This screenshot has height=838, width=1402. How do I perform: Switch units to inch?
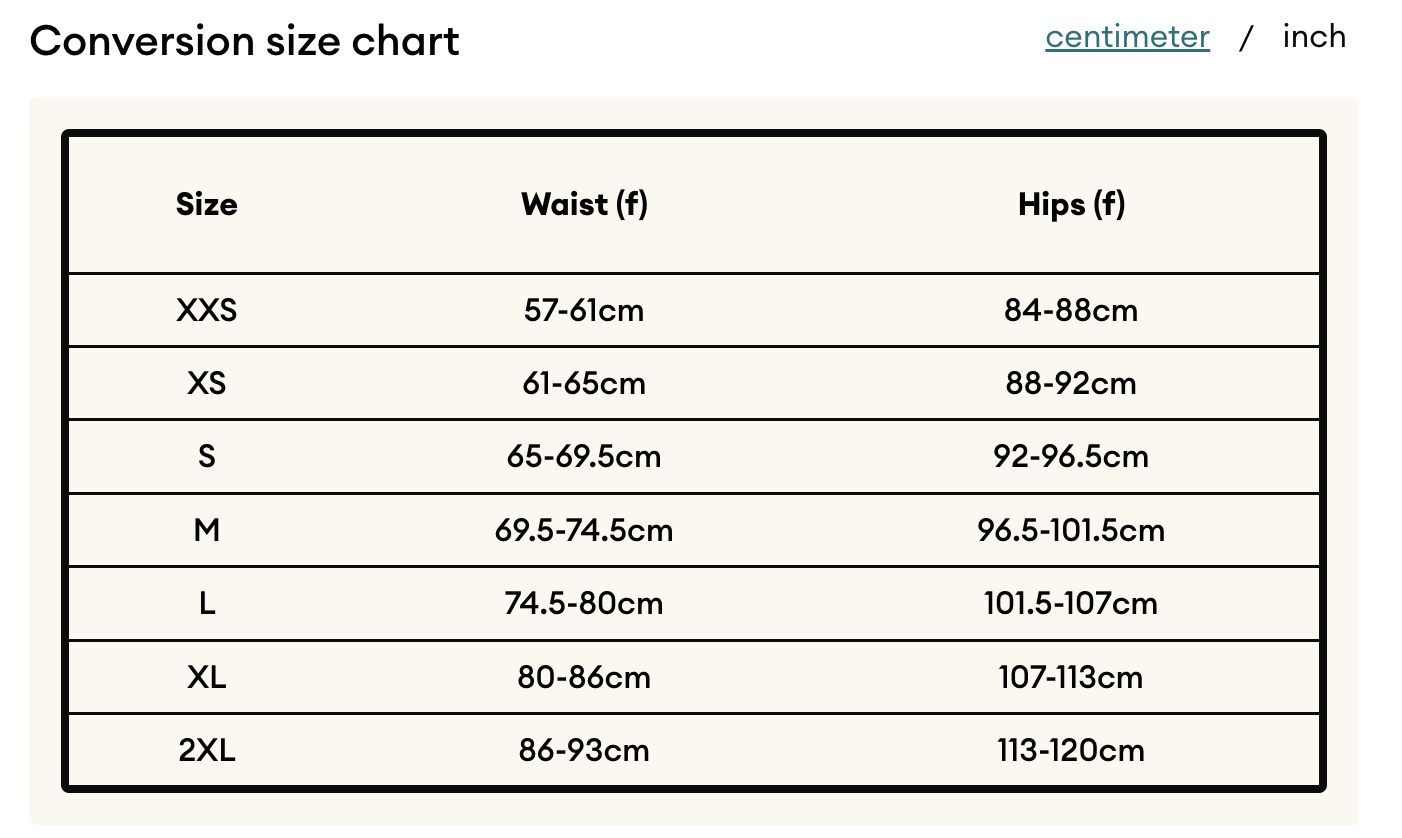pos(1314,37)
